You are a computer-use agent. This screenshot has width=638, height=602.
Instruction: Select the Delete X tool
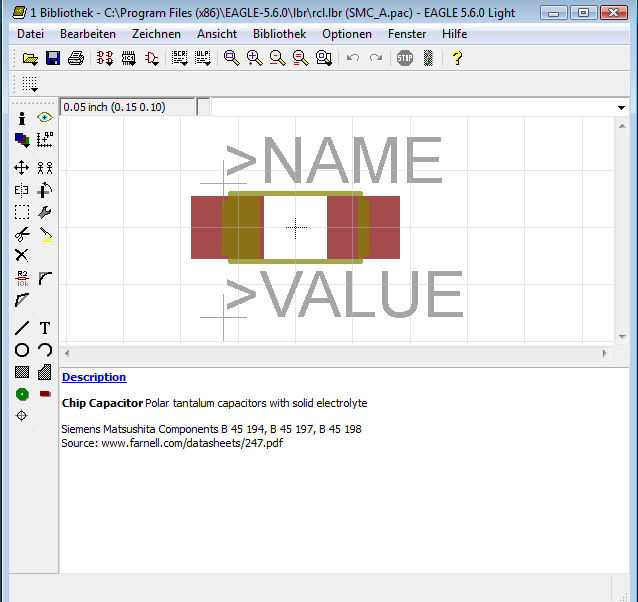(22, 255)
